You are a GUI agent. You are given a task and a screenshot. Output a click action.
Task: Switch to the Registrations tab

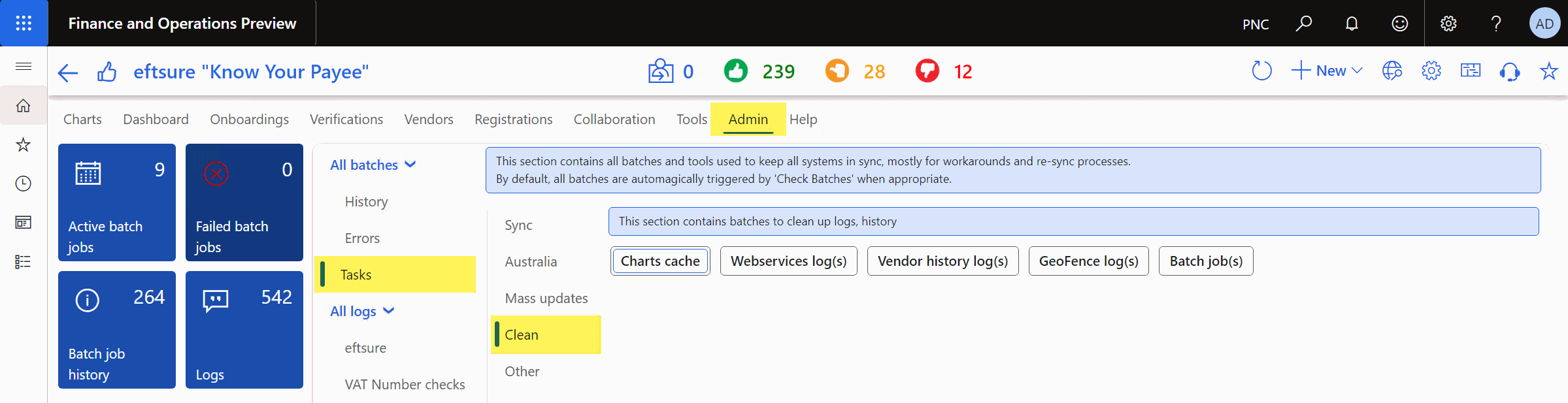(x=514, y=120)
